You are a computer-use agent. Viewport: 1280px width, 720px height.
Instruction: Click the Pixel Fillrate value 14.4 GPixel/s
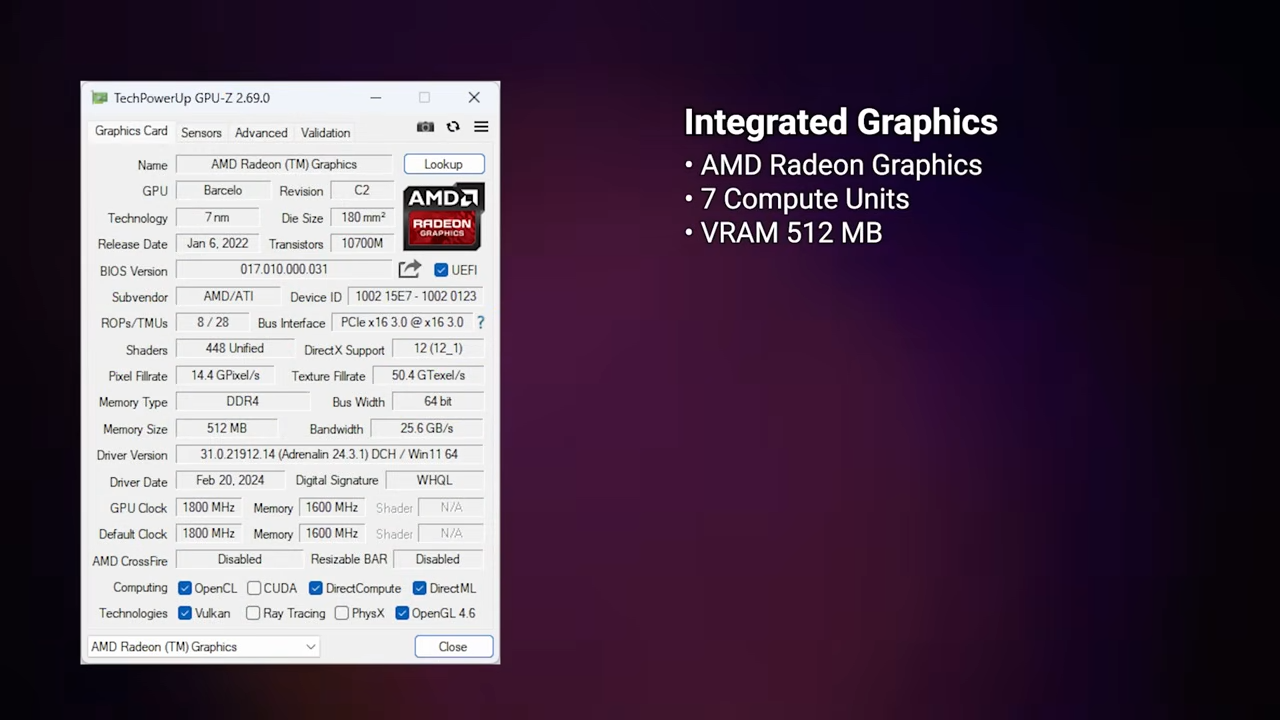(225, 375)
